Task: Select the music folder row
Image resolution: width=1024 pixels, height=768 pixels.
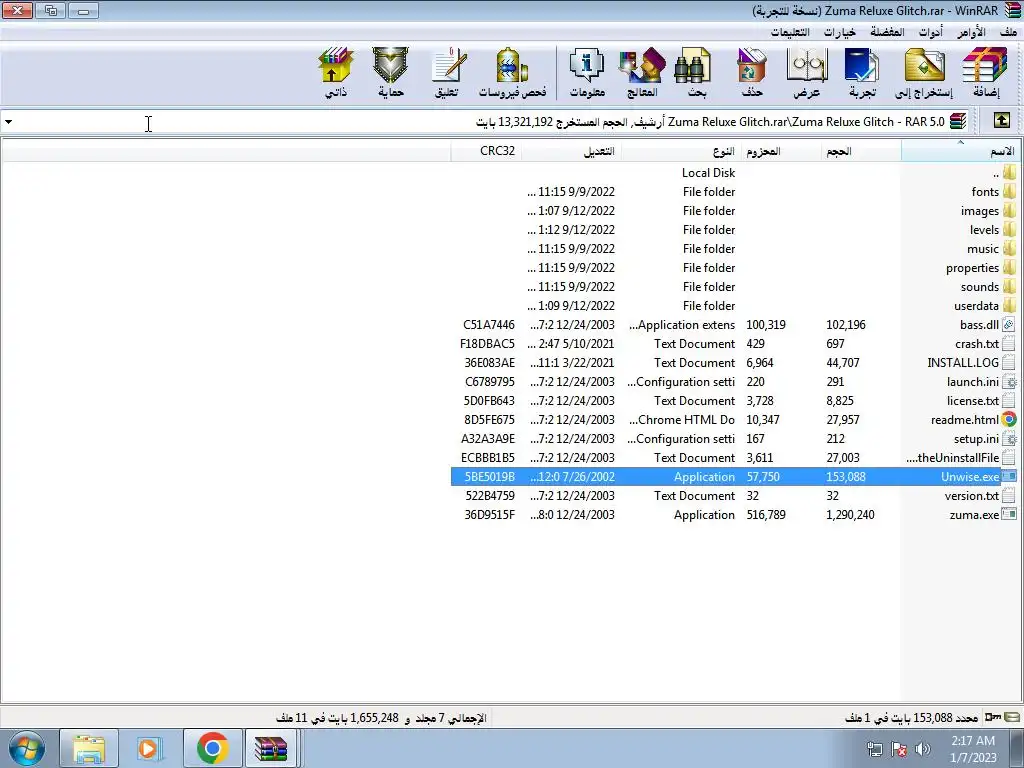Action: point(734,248)
